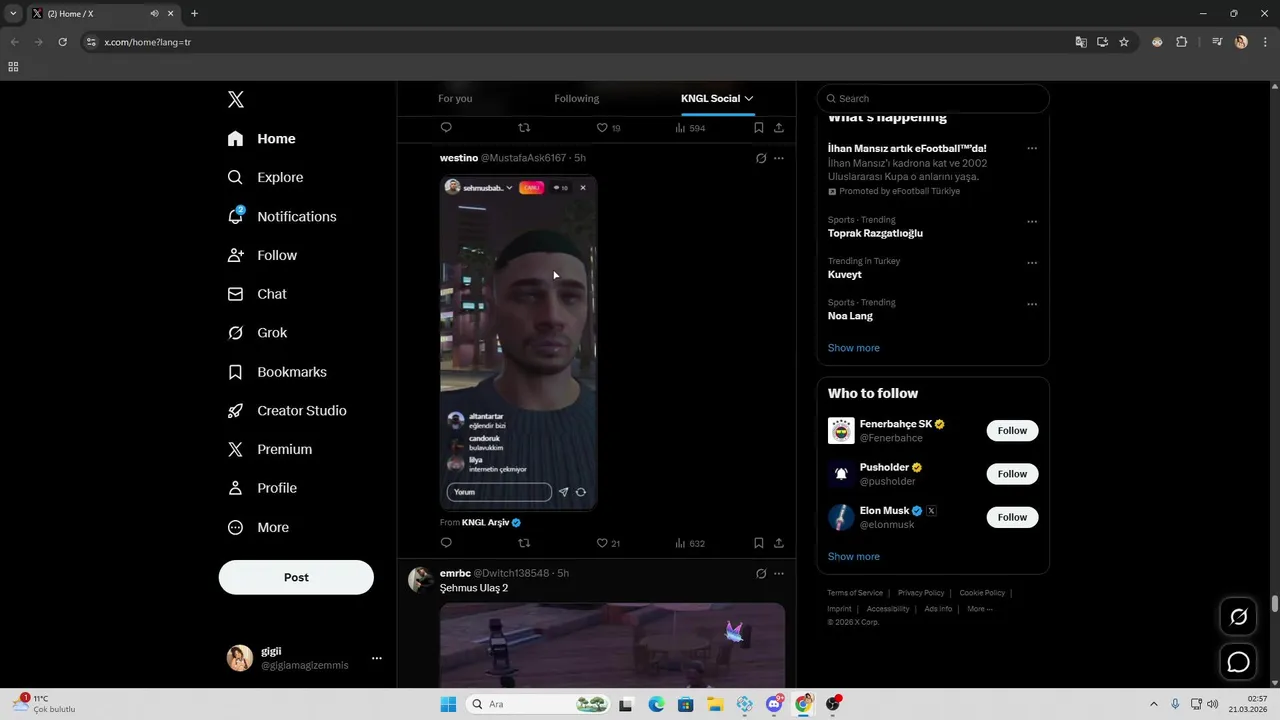Open the westino livestream video thumbnail
Image resolution: width=1280 pixels, height=720 pixels.
point(518,343)
